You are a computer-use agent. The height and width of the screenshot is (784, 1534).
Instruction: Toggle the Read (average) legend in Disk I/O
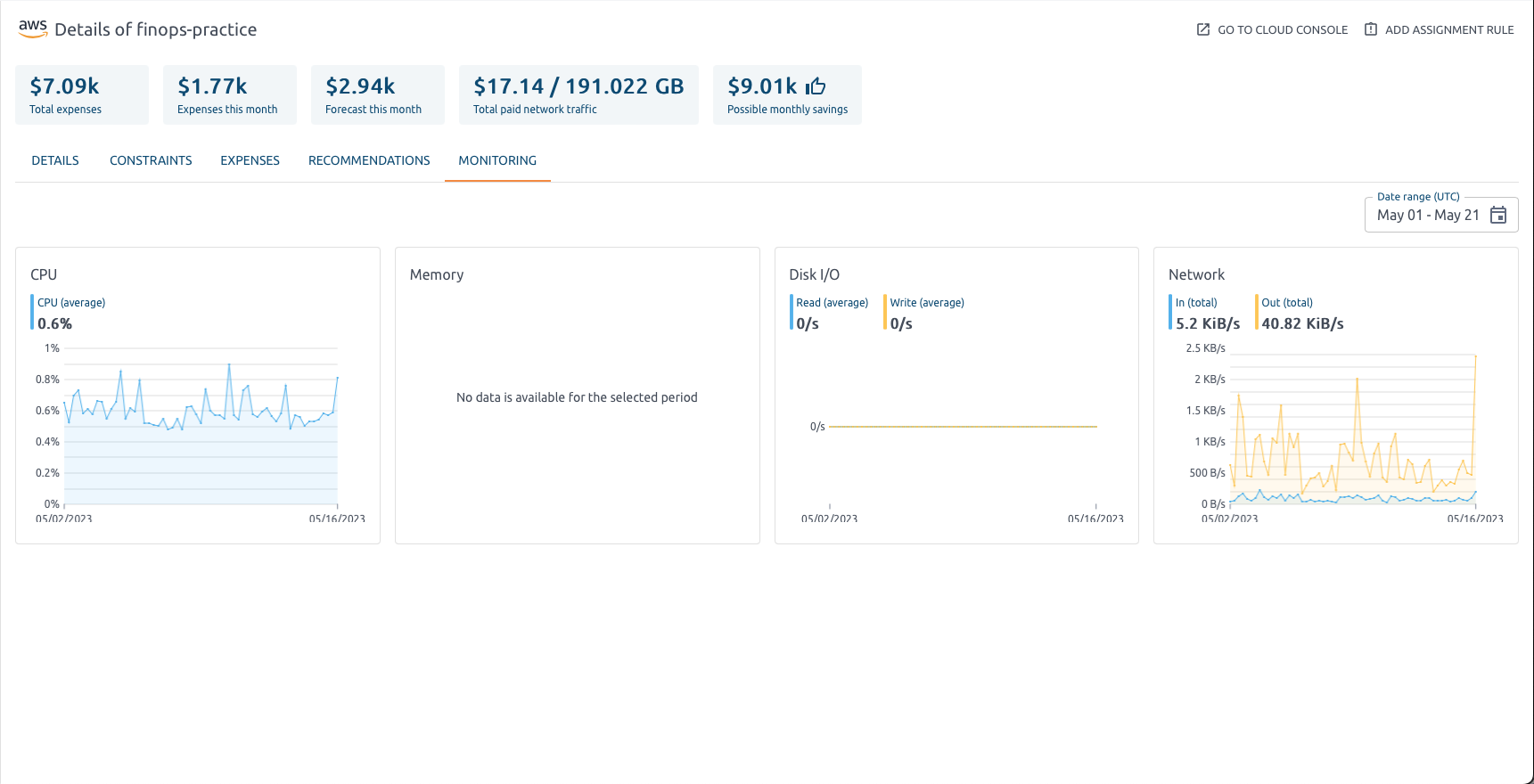click(831, 303)
